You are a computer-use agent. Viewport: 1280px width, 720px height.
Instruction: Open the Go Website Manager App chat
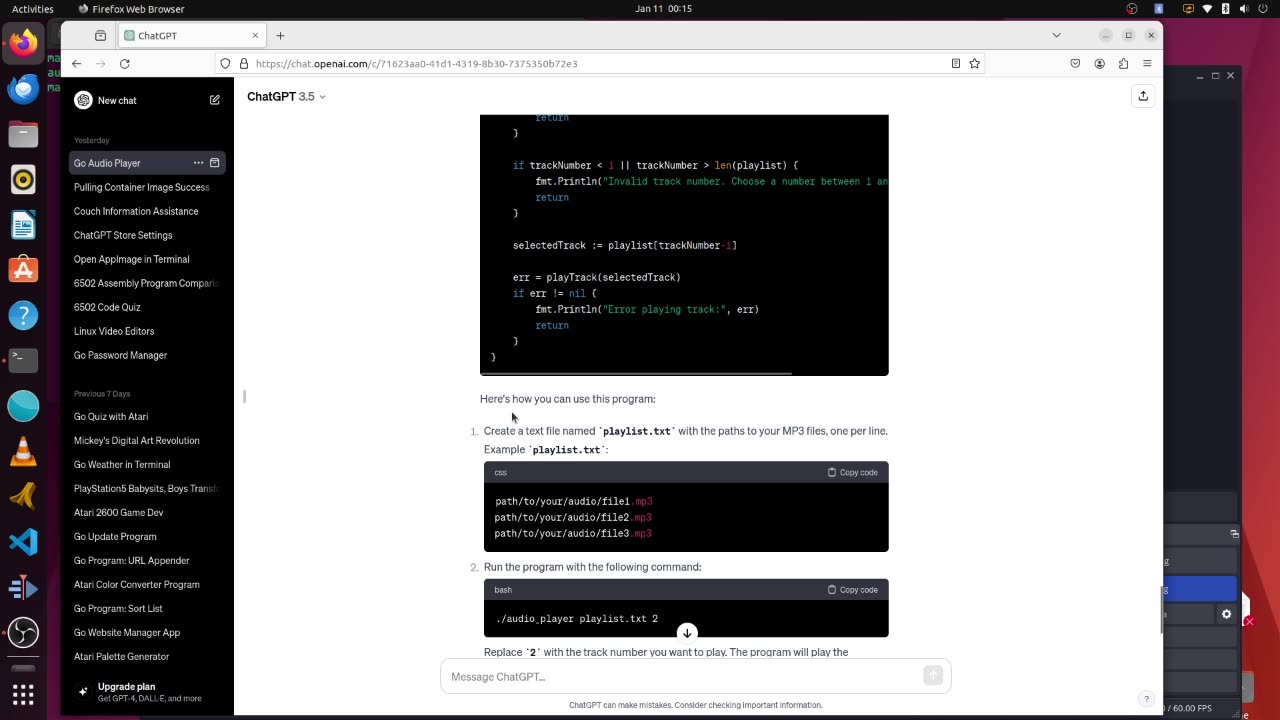coord(146,632)
